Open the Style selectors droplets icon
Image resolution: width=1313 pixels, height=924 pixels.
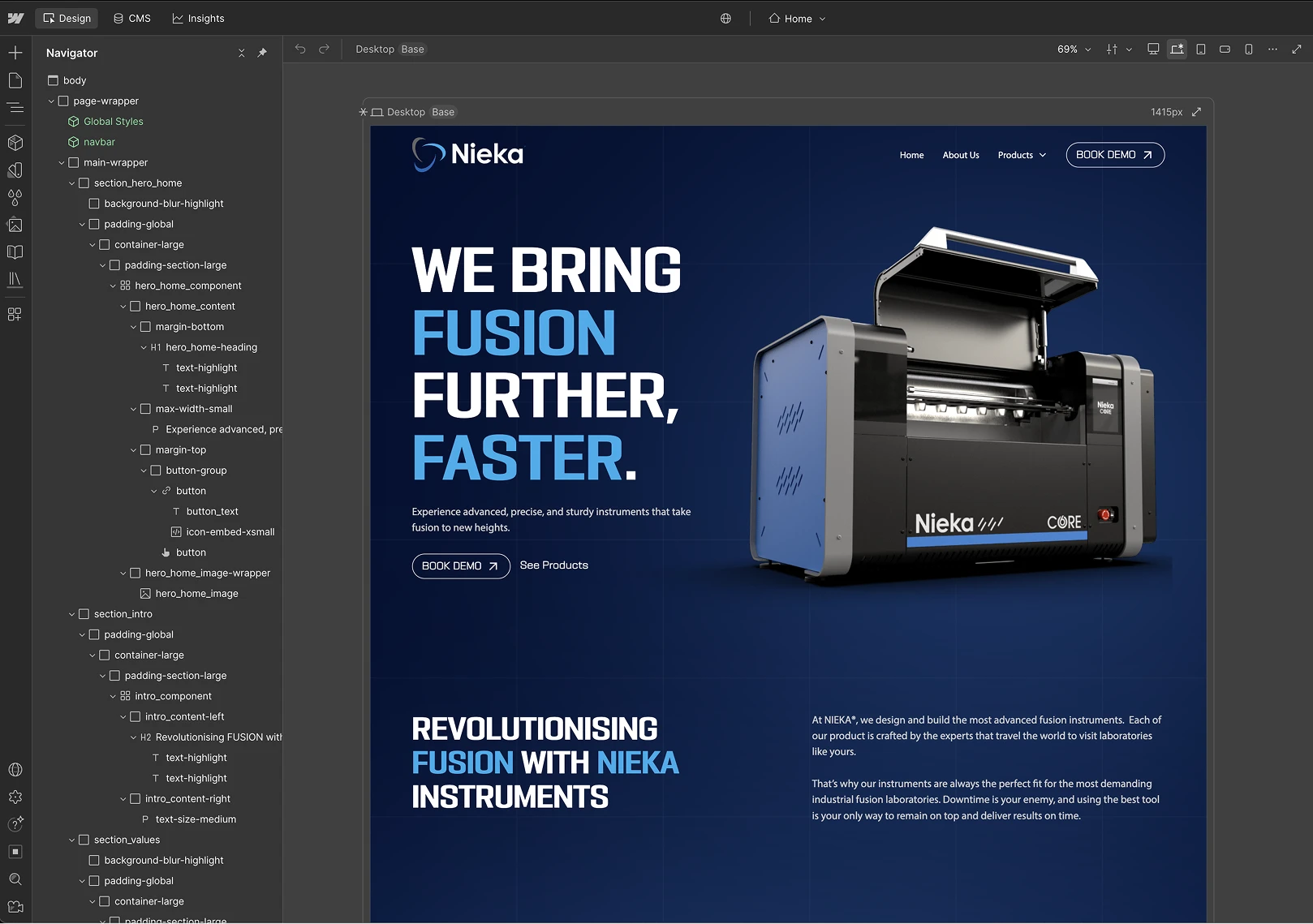(x=15, y=197)
